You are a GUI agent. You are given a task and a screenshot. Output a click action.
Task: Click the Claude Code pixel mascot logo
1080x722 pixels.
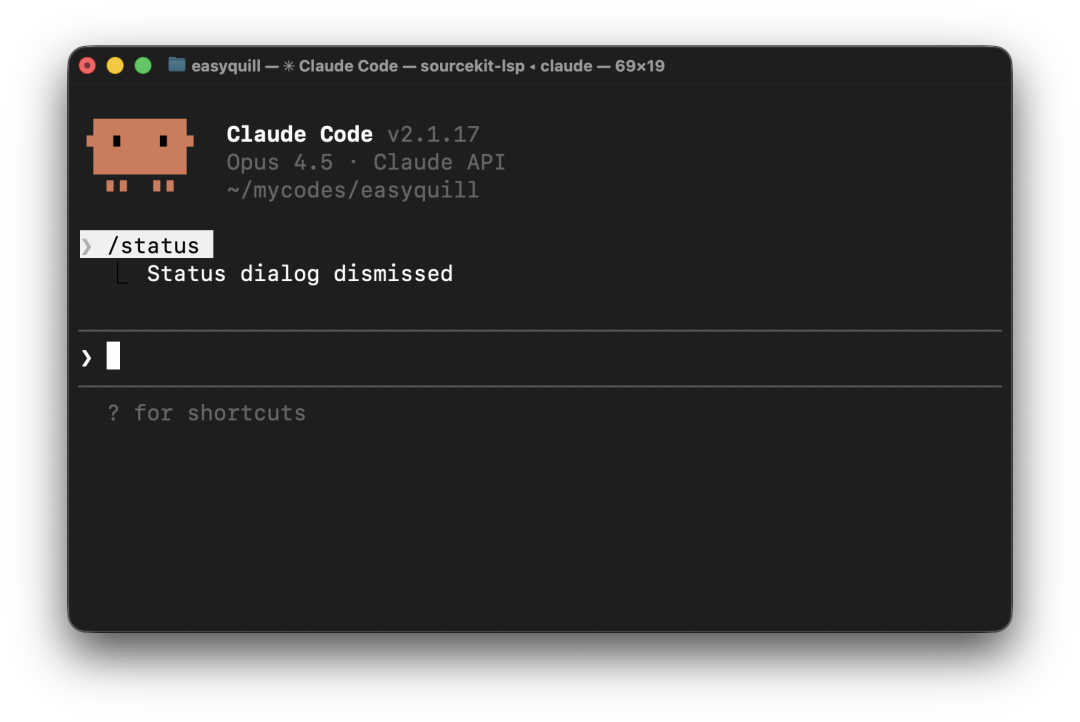point(140,155)
